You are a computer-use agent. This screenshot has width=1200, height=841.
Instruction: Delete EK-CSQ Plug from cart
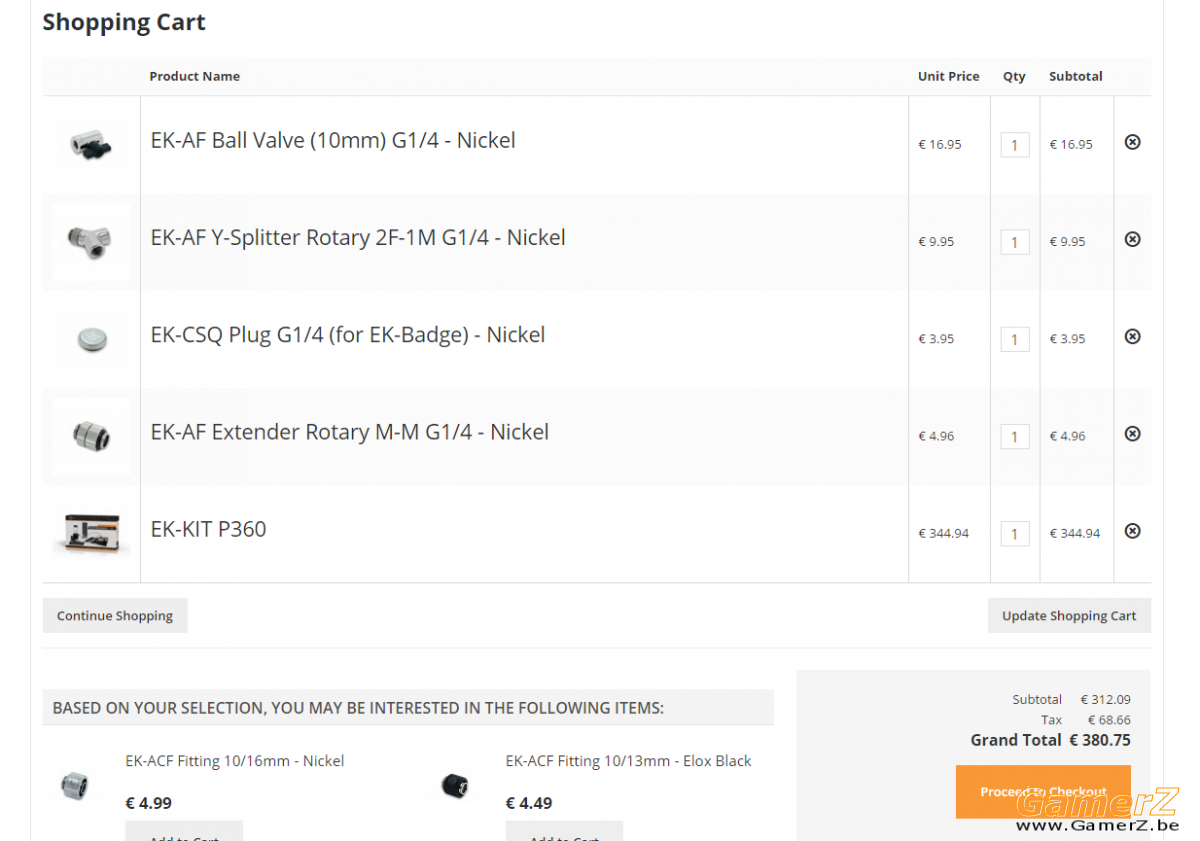click(x=1132, y=336)
